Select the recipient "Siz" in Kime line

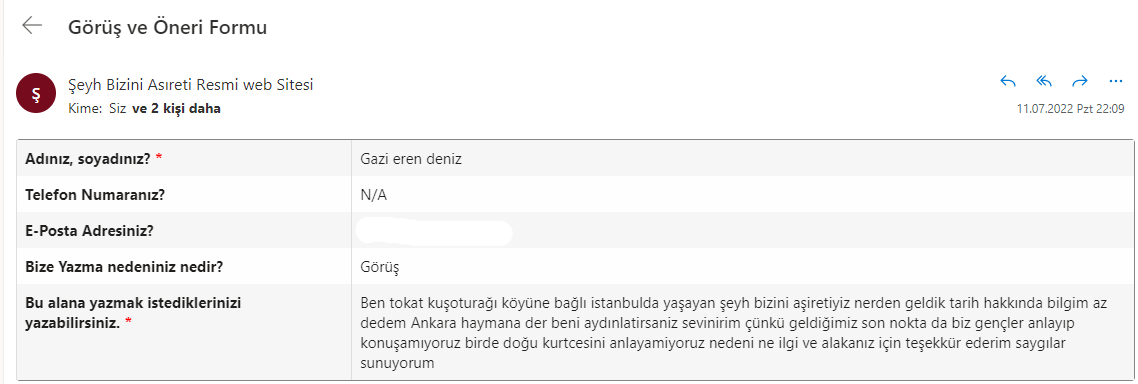[x=116, y=109]
